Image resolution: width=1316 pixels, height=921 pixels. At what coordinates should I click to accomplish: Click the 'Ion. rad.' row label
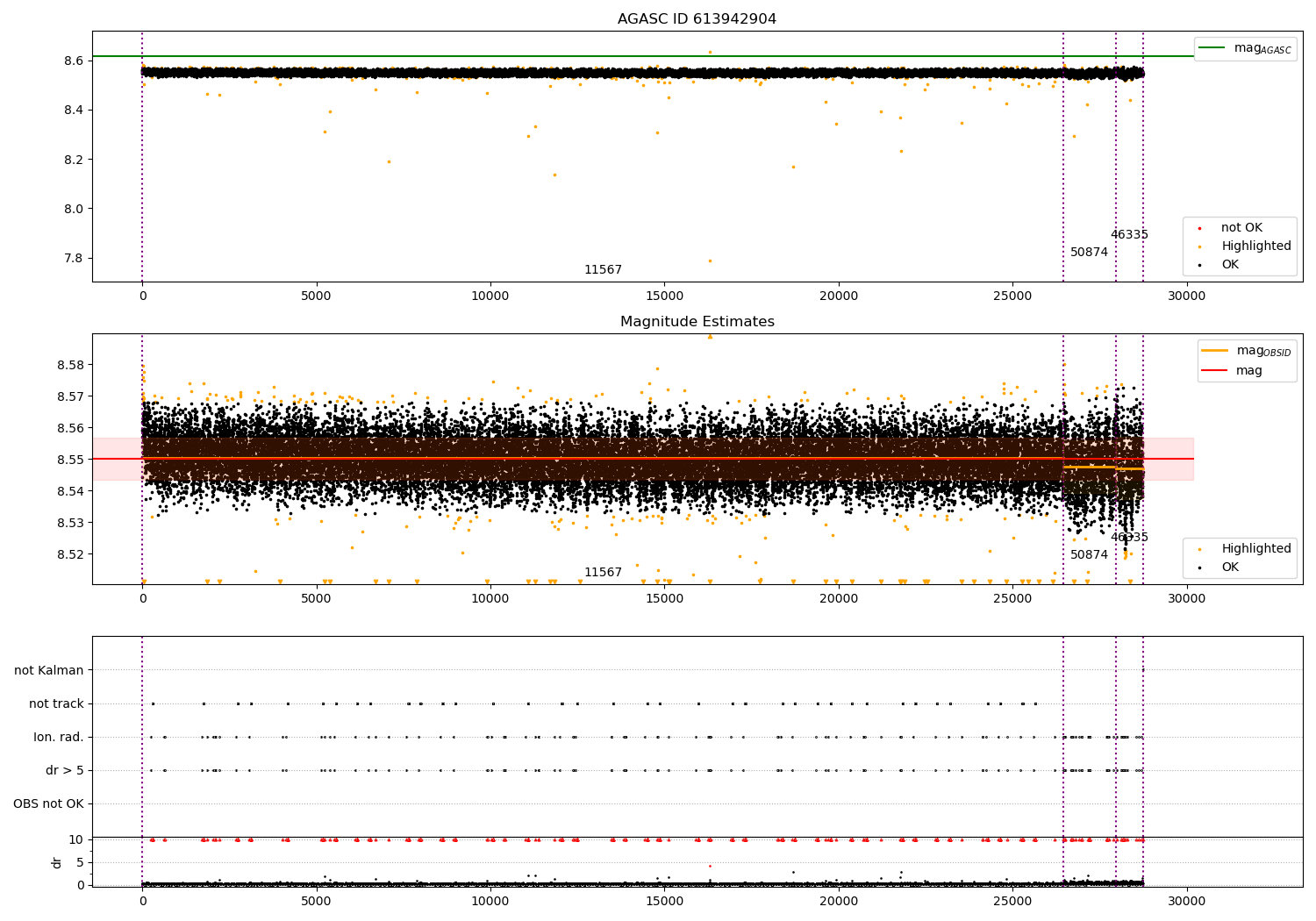pos(59,737)
